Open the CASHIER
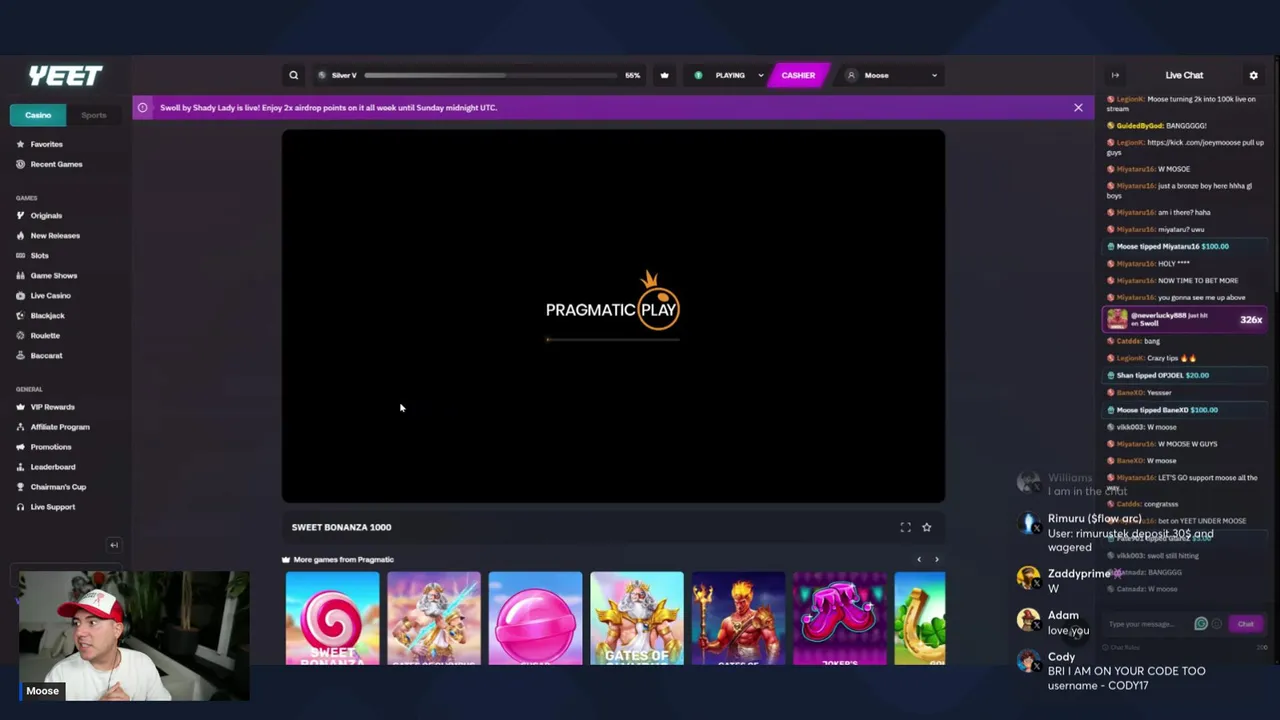The height and width of the screenshot is (720, 1280). pyautogui.click(x=798, y=75)
